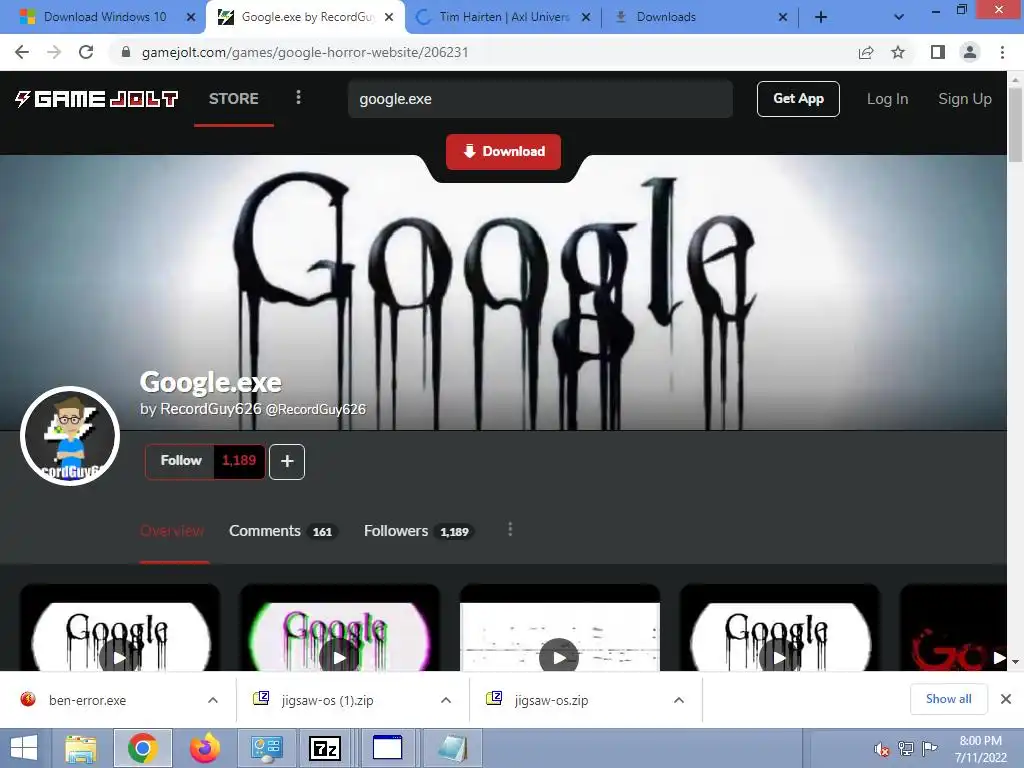The height and width of the screenshot is (768, 1024).
Task: Open the Followers 1,189 tab
Action: [418, 531]
